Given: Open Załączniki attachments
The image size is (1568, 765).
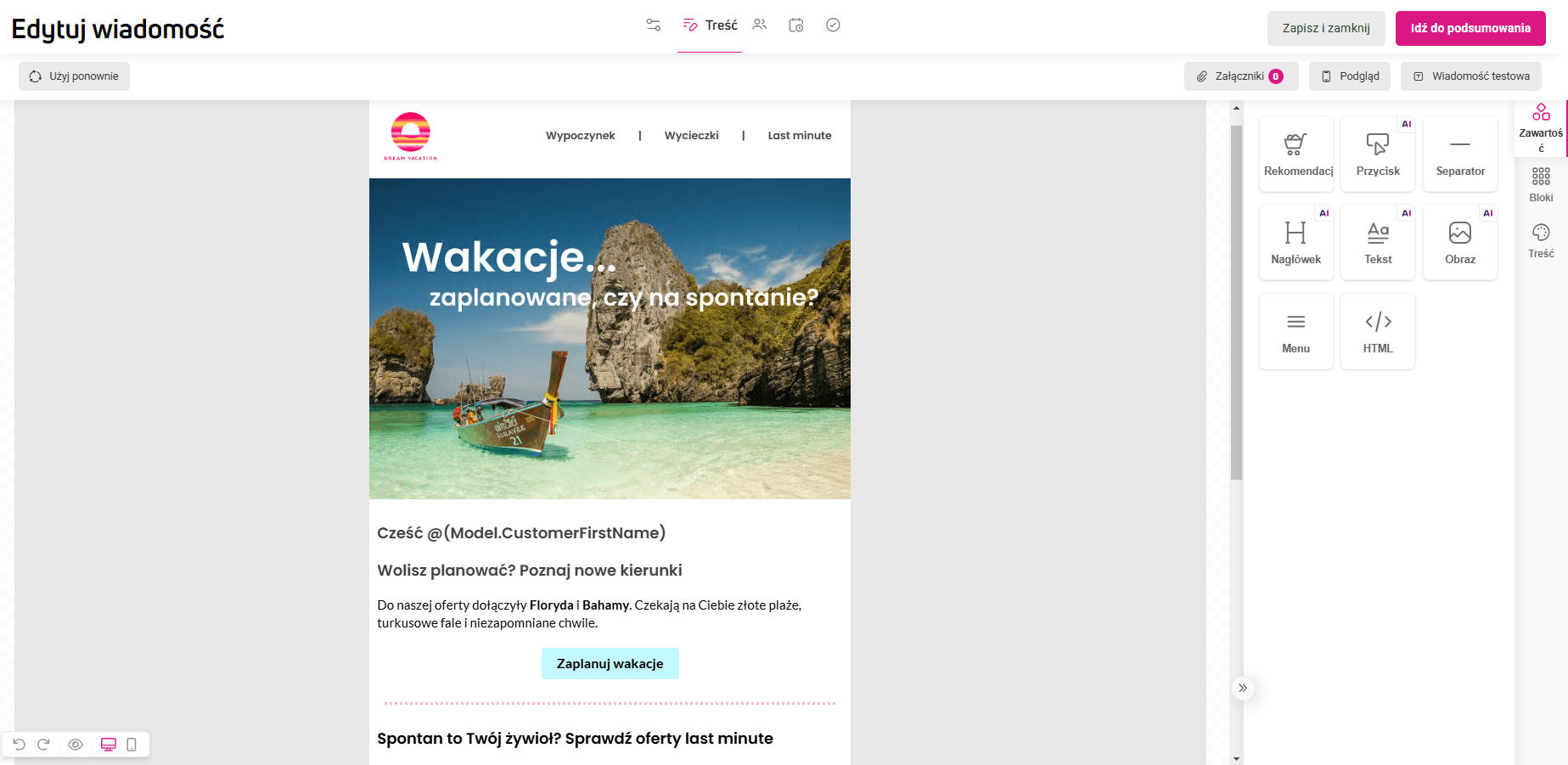Looking at the screenshot, I should tap(1241, 76).
